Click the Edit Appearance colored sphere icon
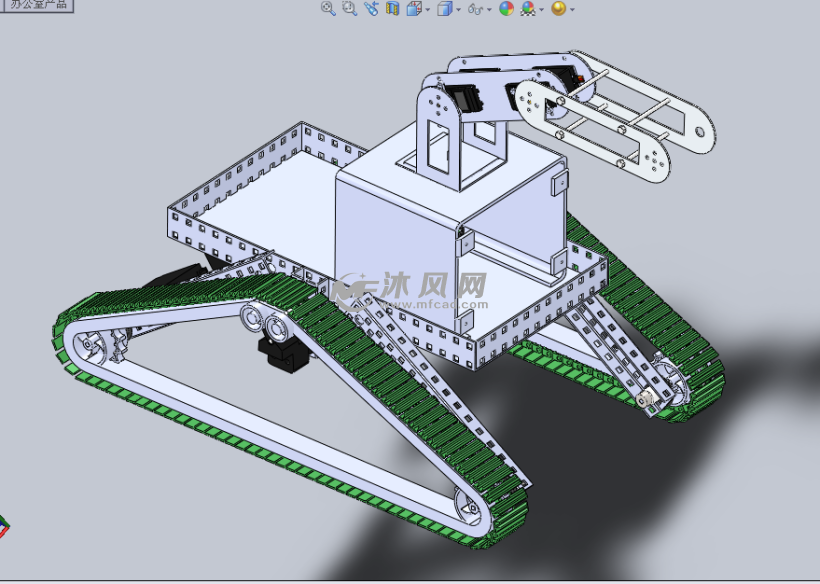Screen dimensions: 820x584 506,10
